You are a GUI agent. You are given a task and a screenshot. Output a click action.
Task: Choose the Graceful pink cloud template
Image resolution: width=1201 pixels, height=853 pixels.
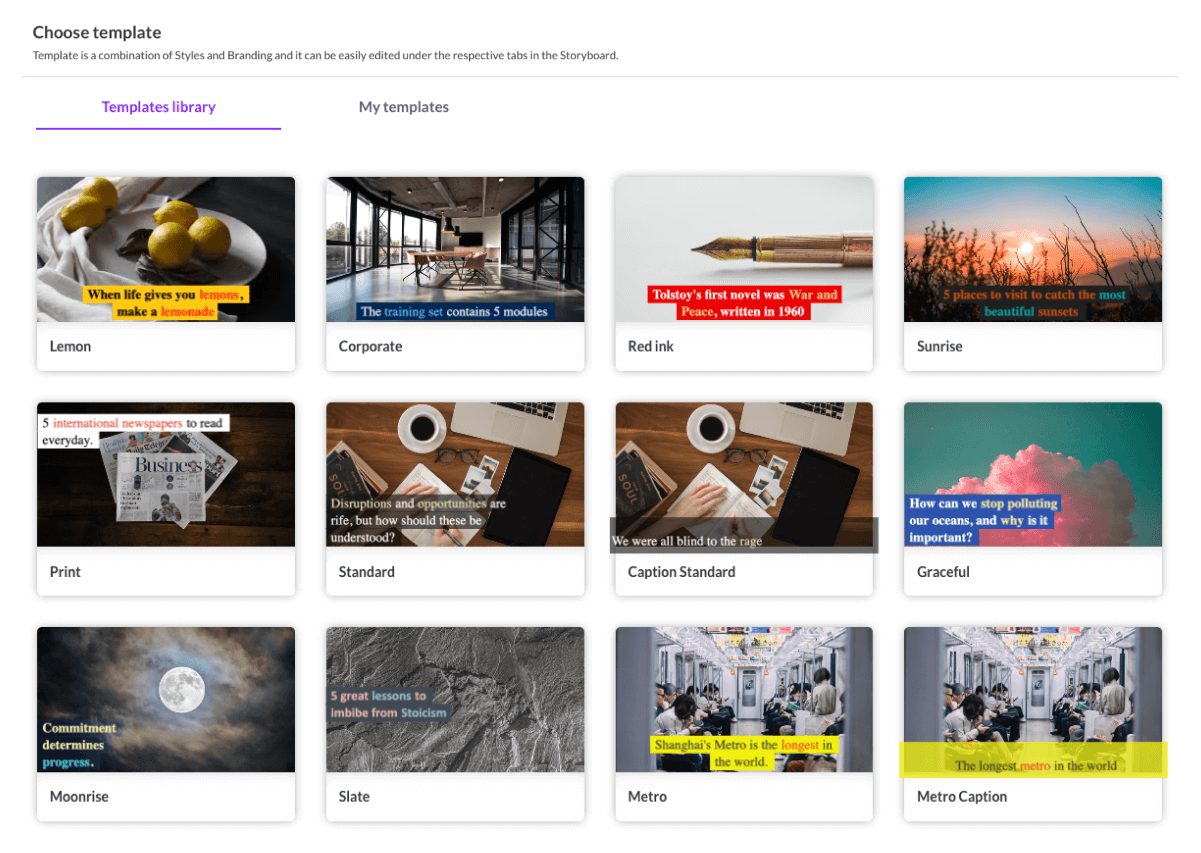tap(1033, 474)
